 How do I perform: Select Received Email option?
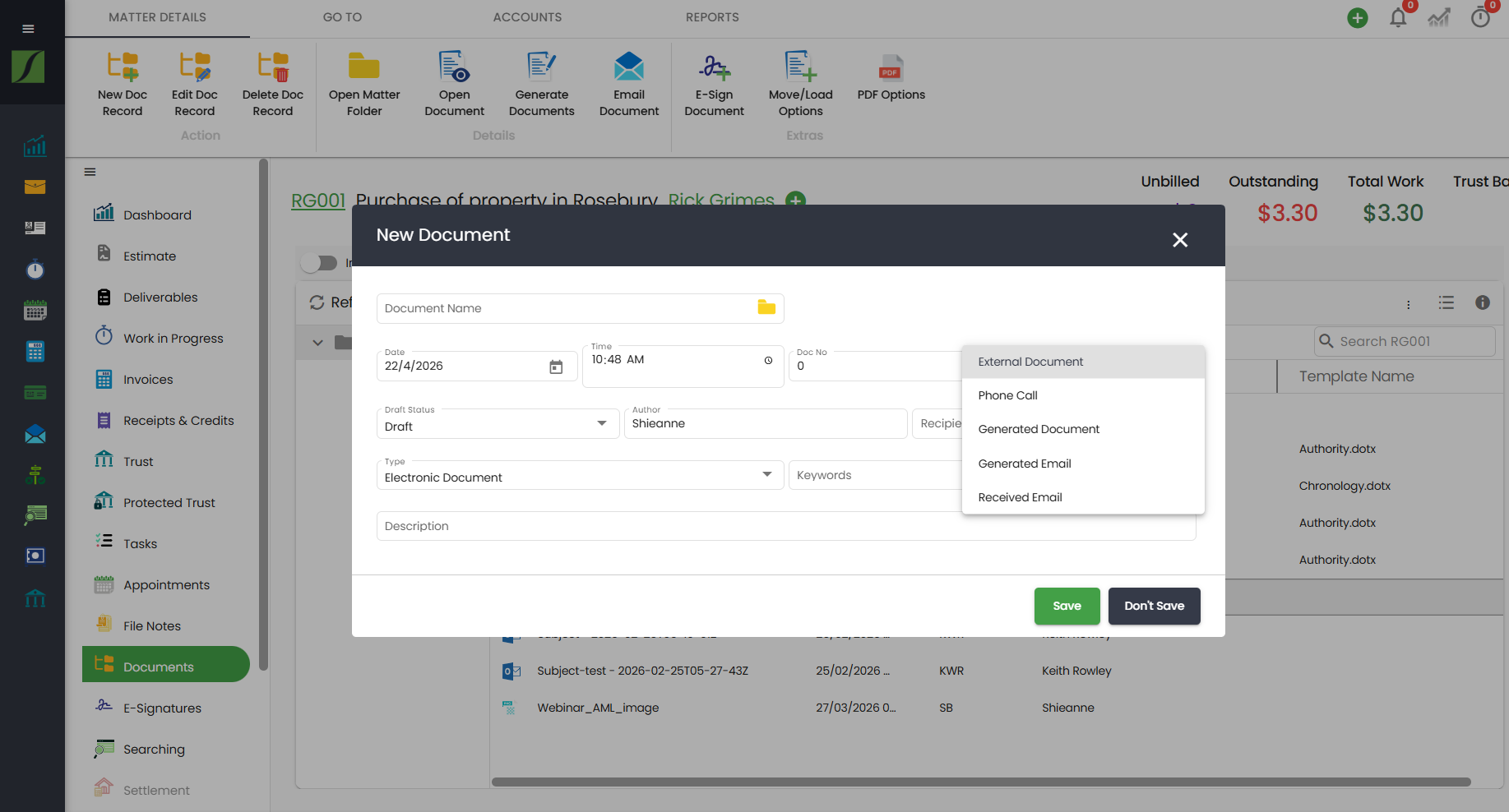click(x=1083, y=497)
